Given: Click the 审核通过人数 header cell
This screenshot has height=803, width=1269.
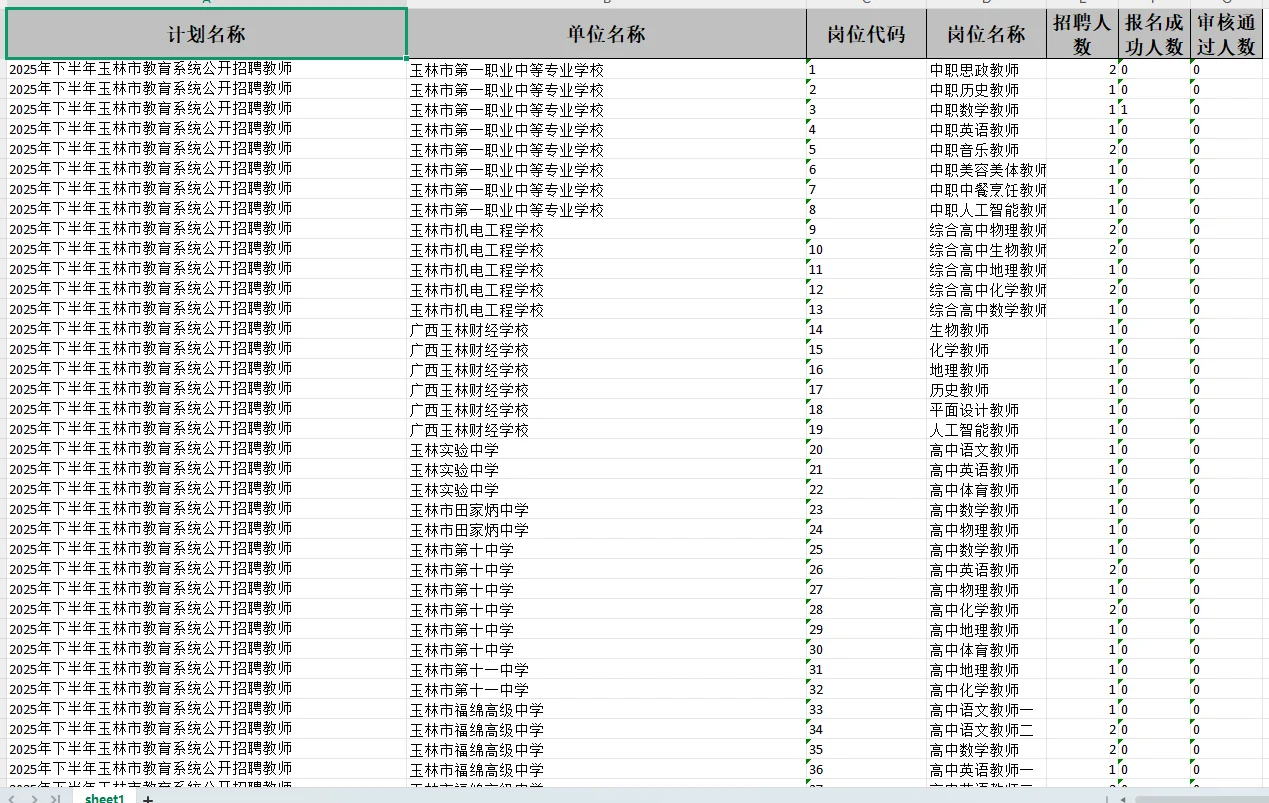Looking at the screenshot, I should [1228, 33].
